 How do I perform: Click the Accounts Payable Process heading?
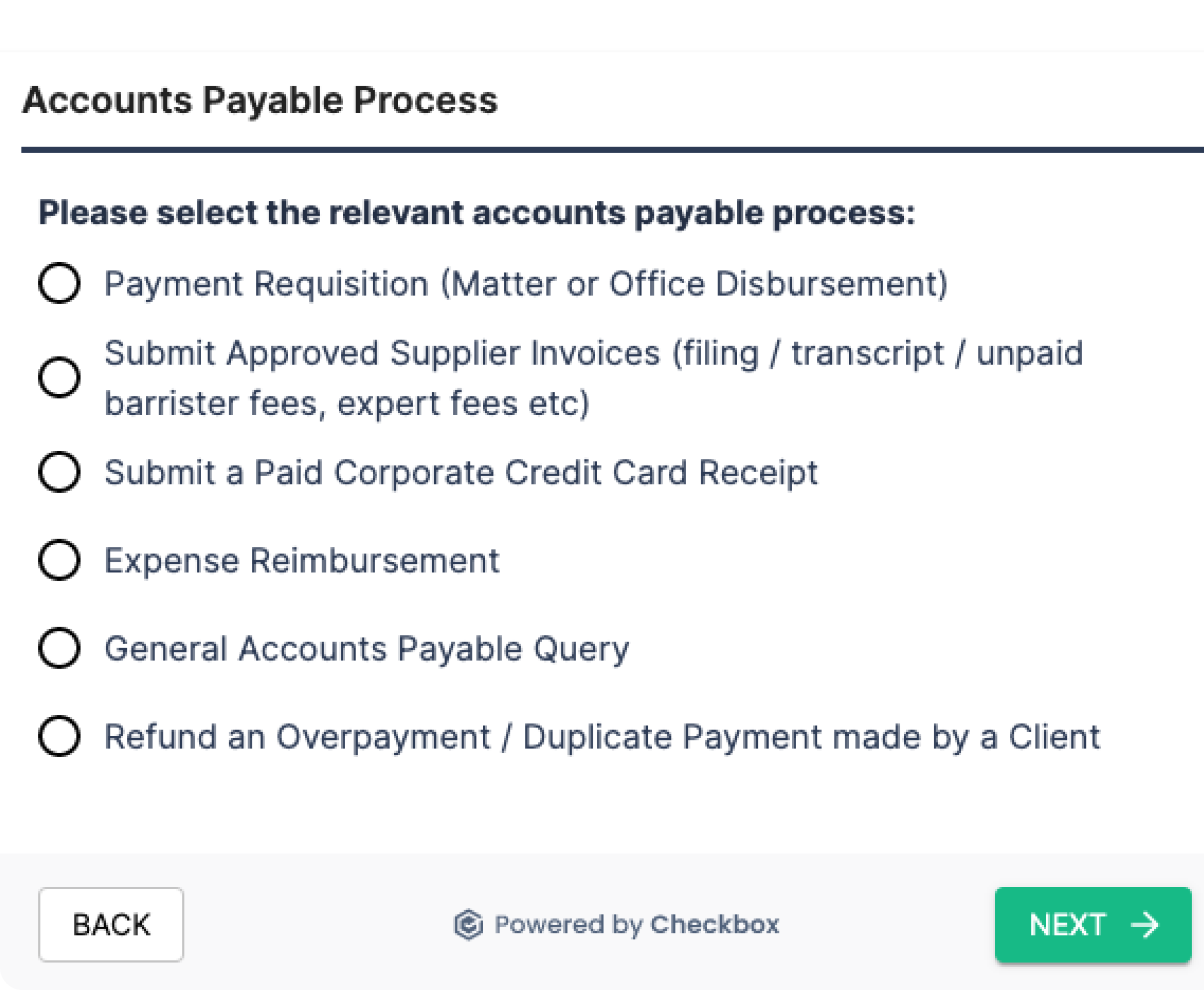(260, 100)
